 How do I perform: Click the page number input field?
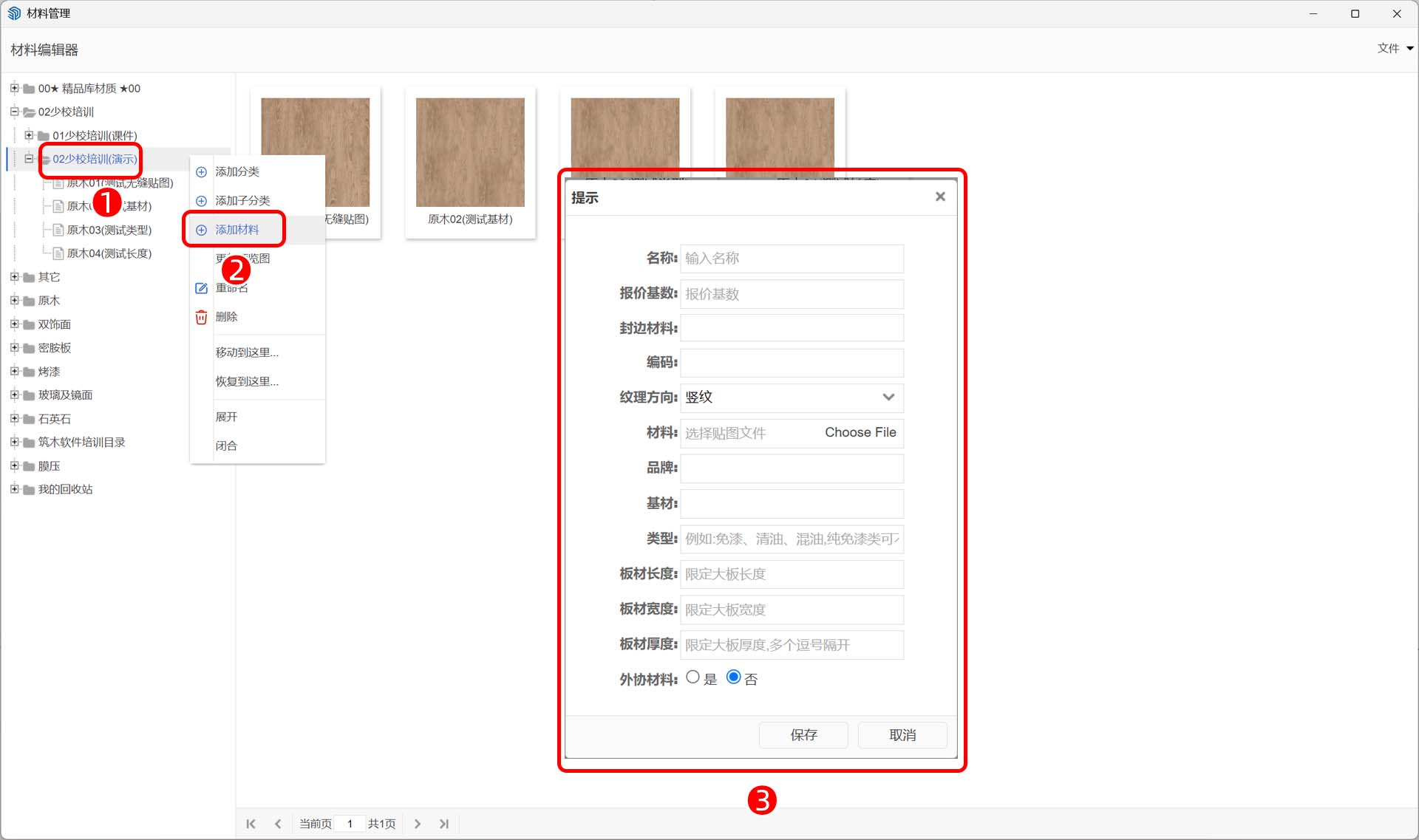(x=350, y=823)
